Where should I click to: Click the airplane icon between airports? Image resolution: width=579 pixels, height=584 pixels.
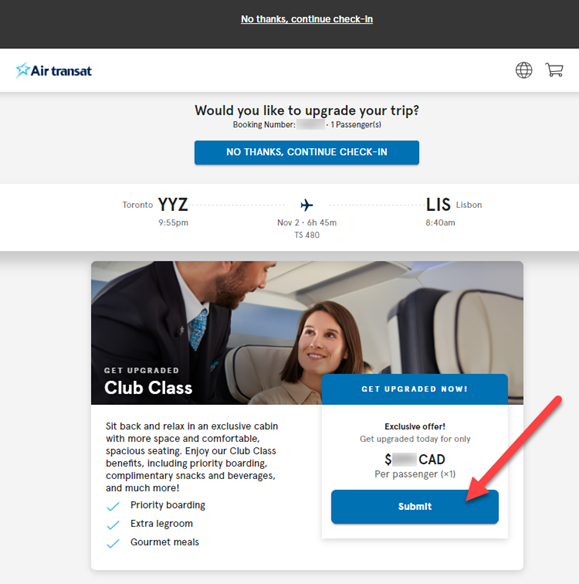coord(306,205)
